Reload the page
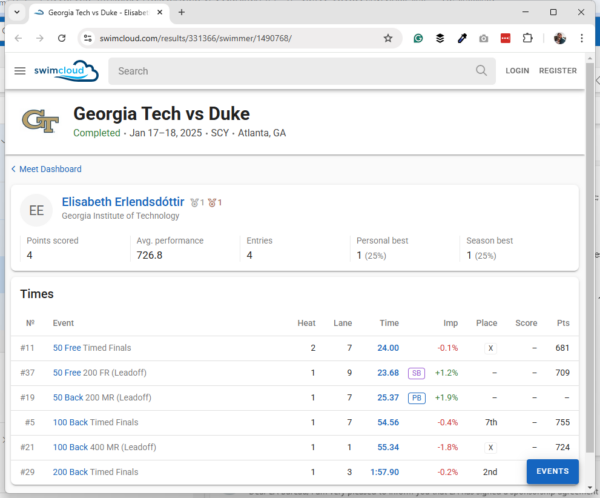Viewport: 600px width, 498px height. pos(62,38)
